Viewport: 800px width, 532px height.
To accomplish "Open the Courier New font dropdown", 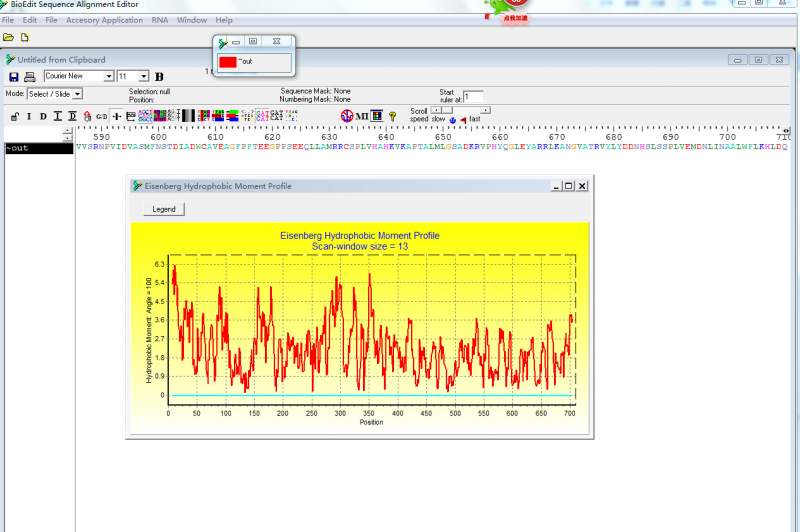I will point(109,76).
